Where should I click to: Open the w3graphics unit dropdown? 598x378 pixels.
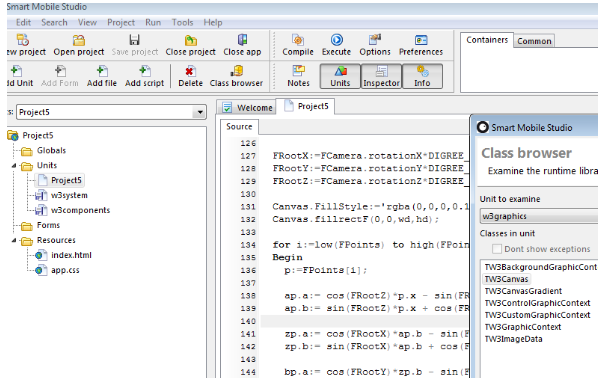539,216
